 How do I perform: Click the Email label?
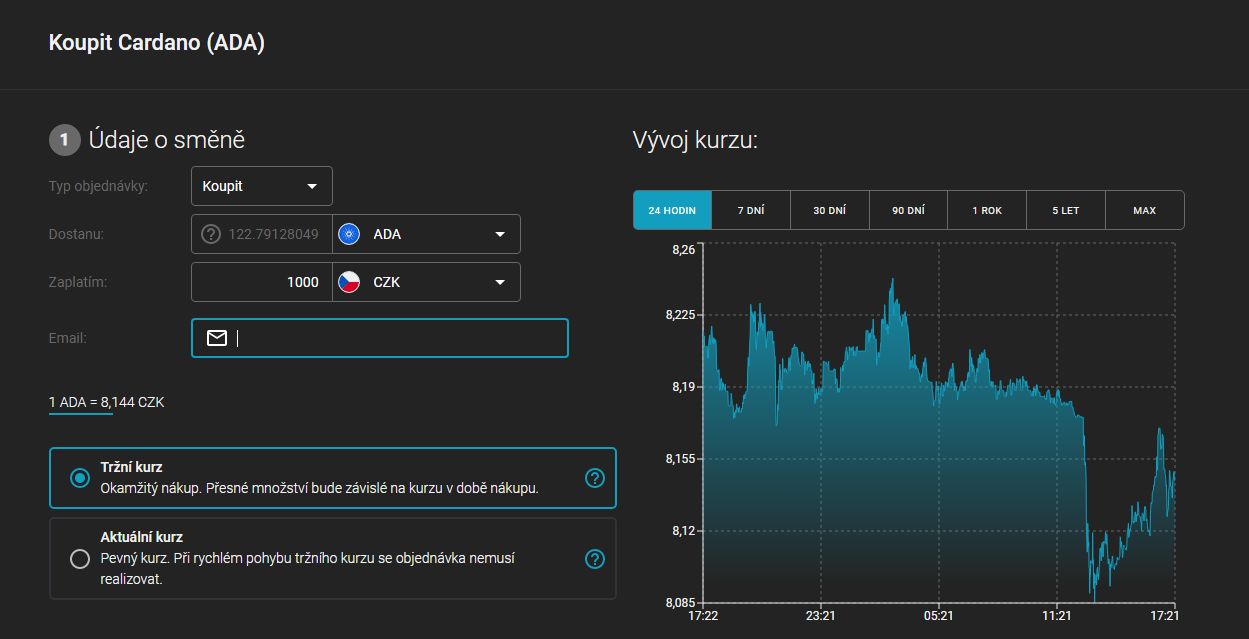[67, 338]
